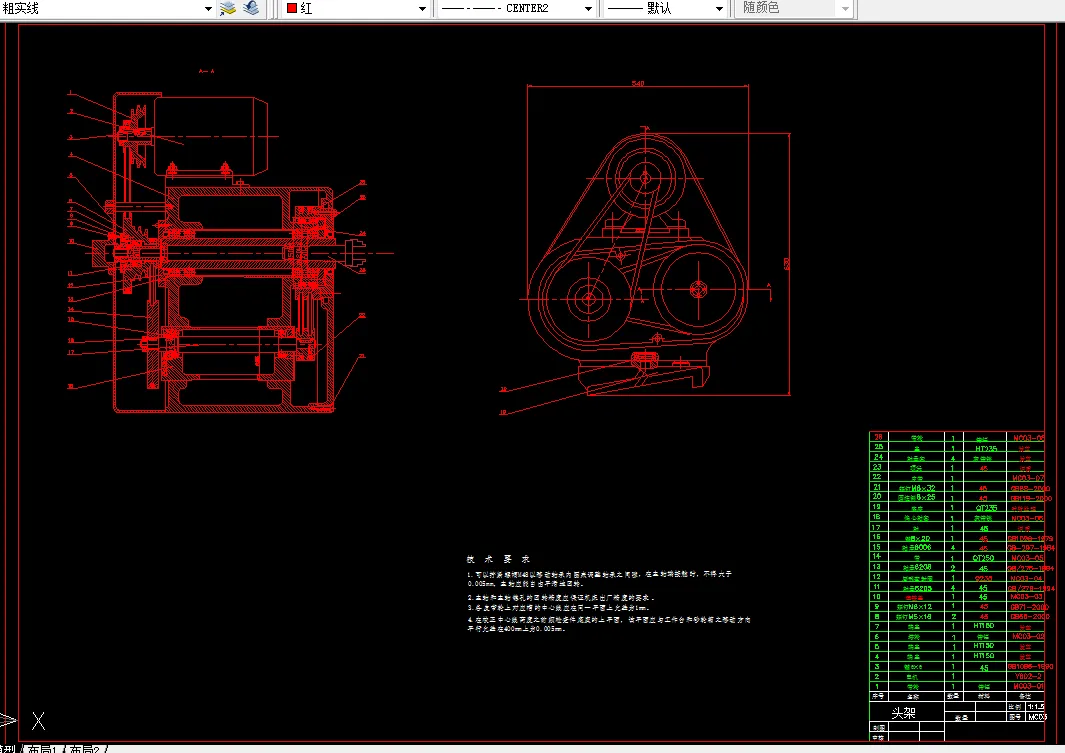Click the UCS X-axis icon in the drawing corner

pos(38,720)
